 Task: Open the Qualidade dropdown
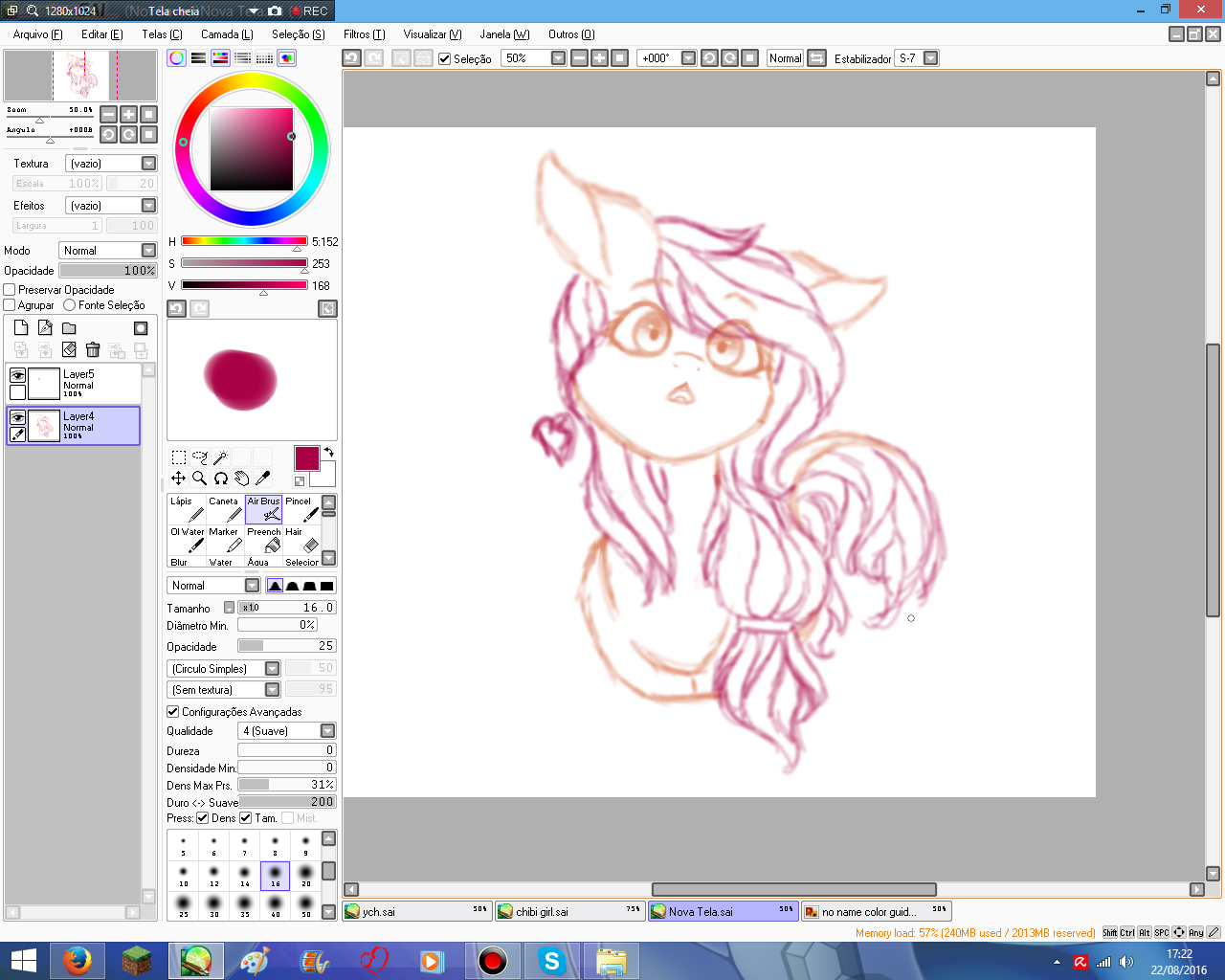click(287, 731)
